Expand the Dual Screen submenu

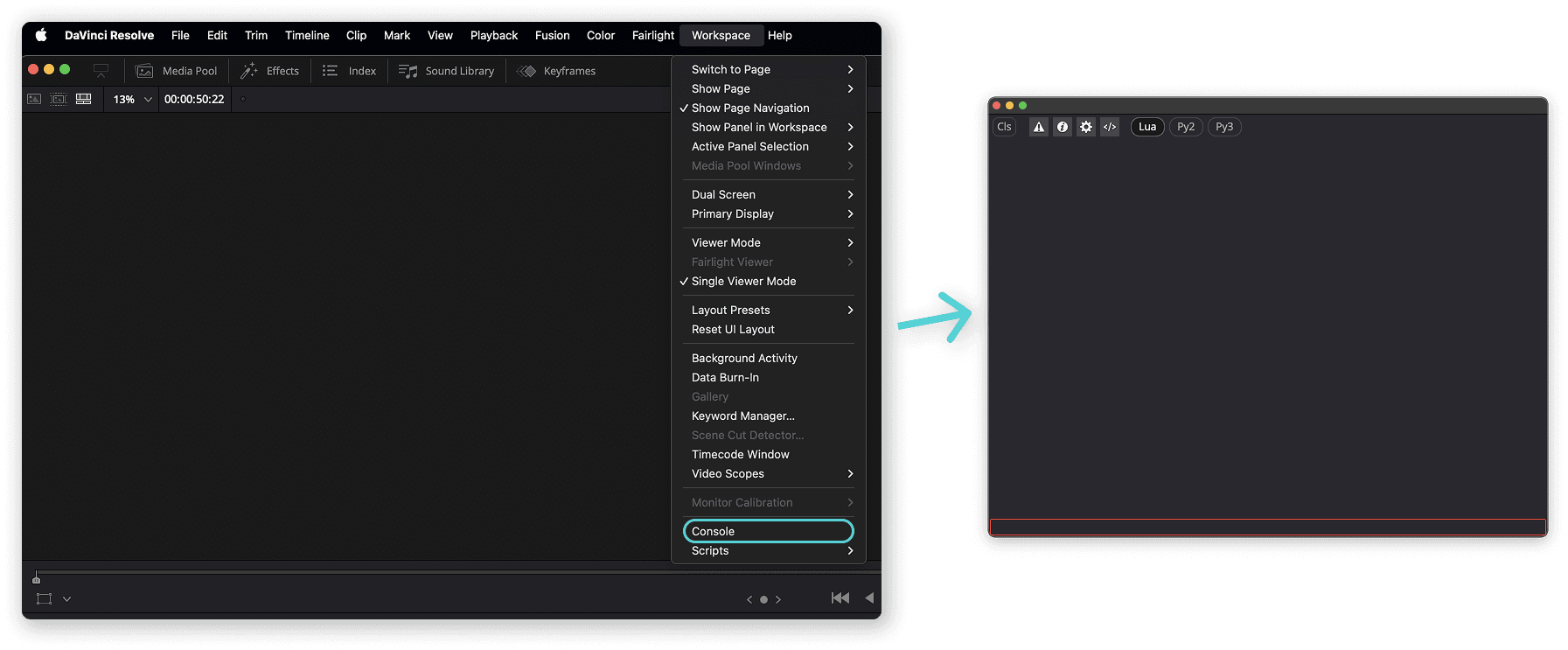pos(768,194)
